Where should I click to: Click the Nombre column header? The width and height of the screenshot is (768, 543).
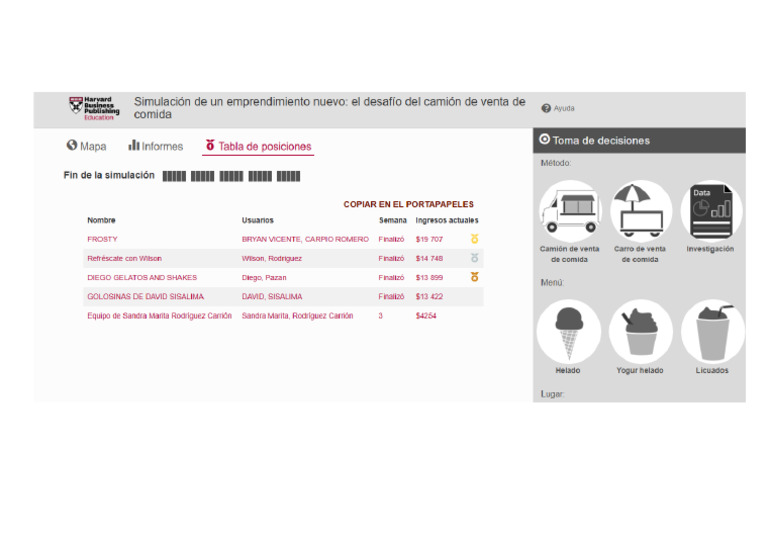coord(101,220)
